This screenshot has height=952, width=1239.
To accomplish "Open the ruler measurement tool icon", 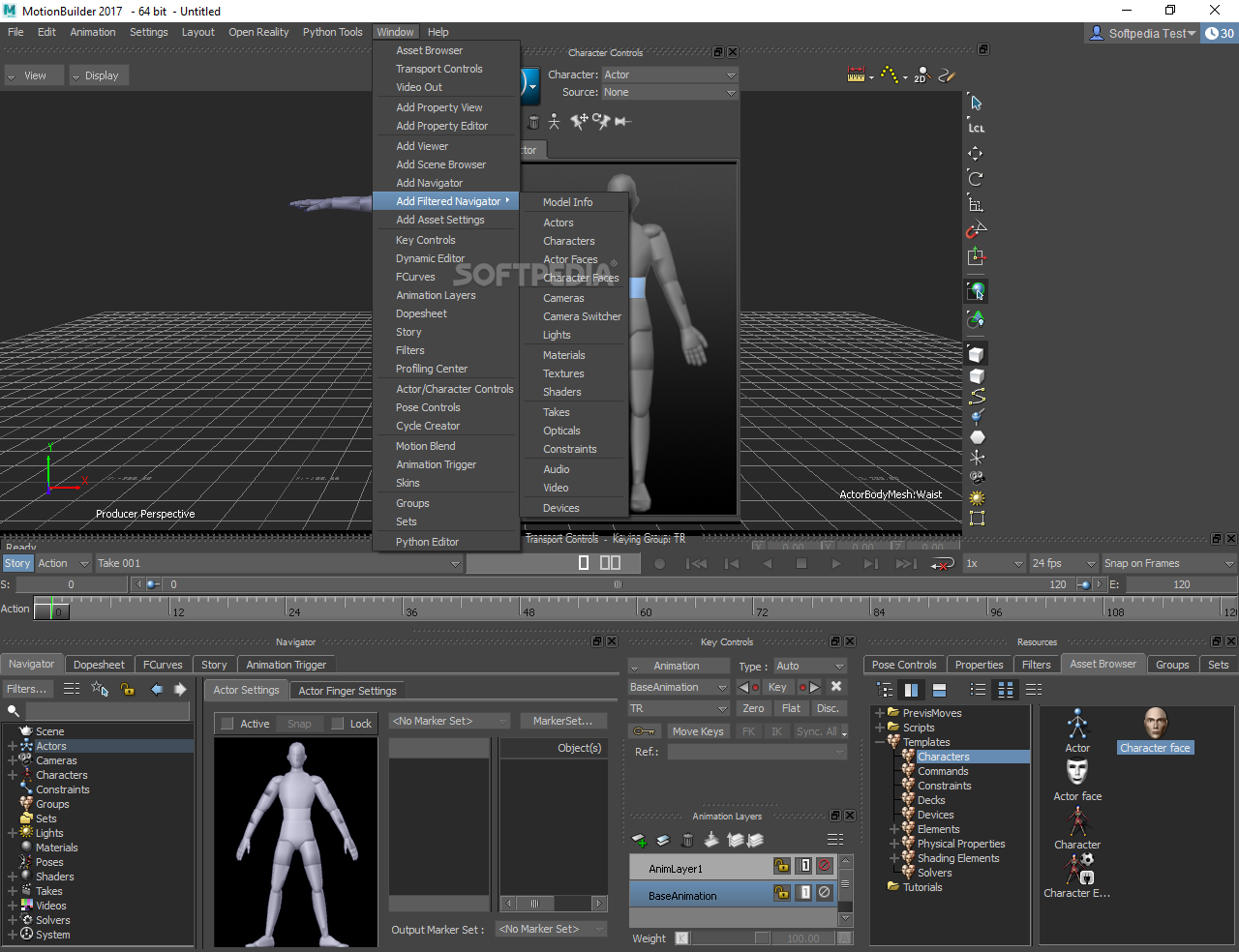I will 856,74.
